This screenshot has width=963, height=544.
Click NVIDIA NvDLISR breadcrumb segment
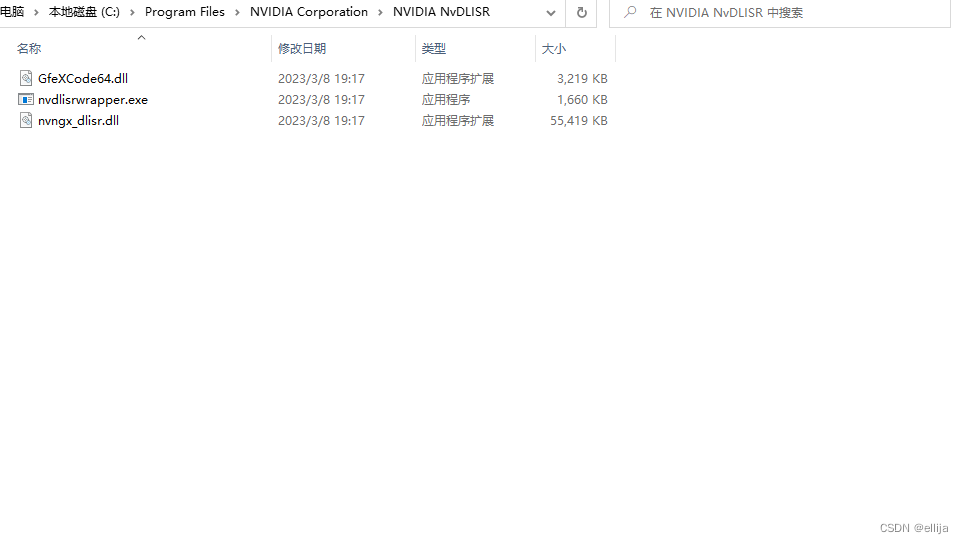442,12
